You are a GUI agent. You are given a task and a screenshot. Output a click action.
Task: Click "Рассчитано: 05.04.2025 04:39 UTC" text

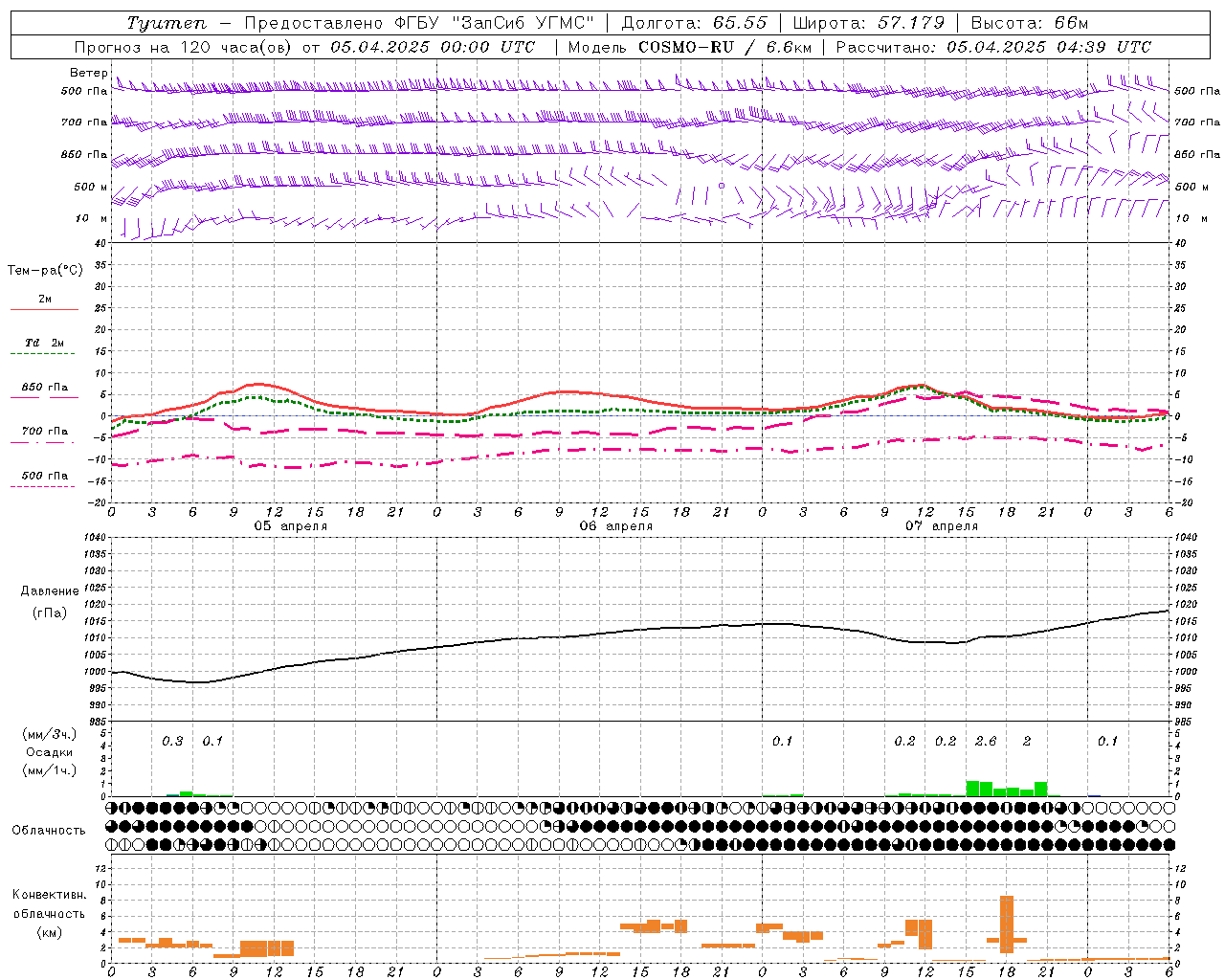993,47
